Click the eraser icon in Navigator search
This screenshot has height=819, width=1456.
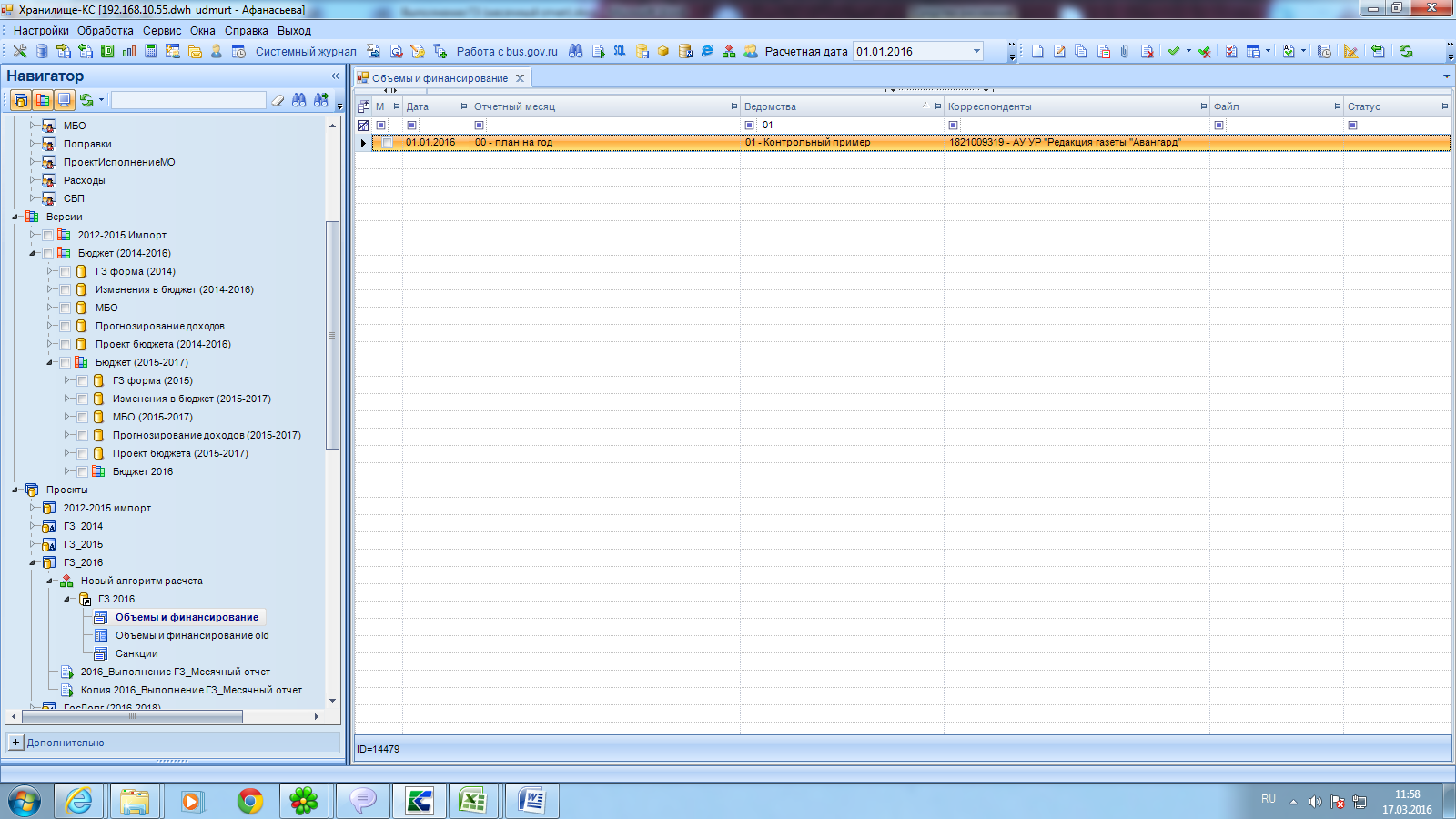pos(278,100)
